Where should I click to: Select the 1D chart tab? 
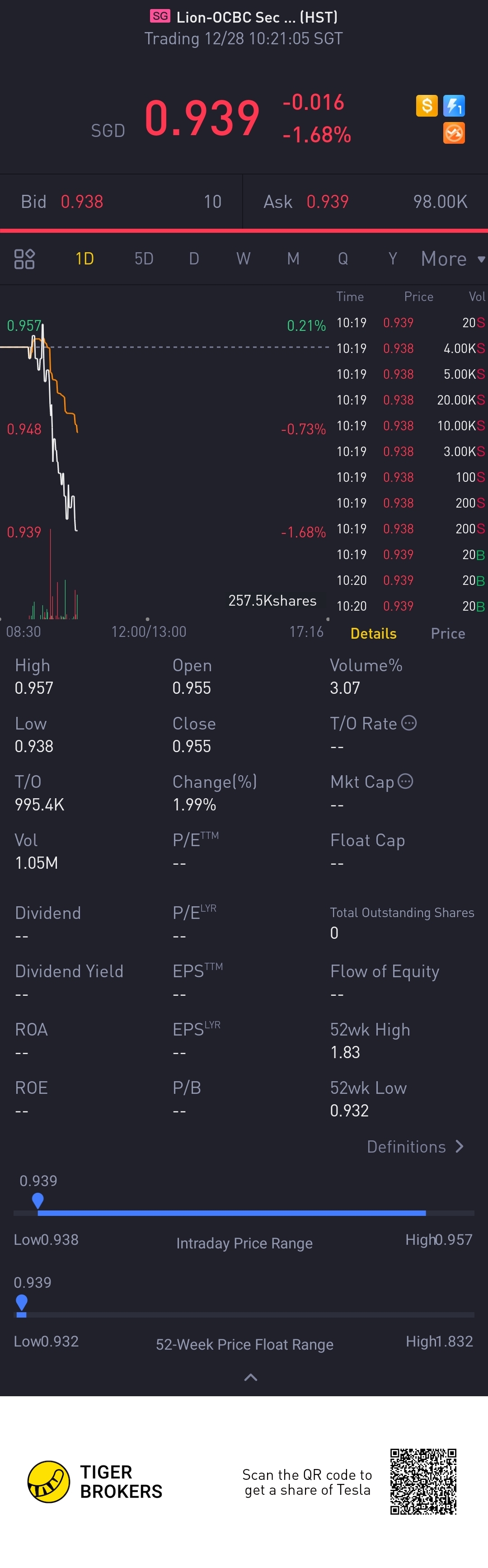(84, 259)
